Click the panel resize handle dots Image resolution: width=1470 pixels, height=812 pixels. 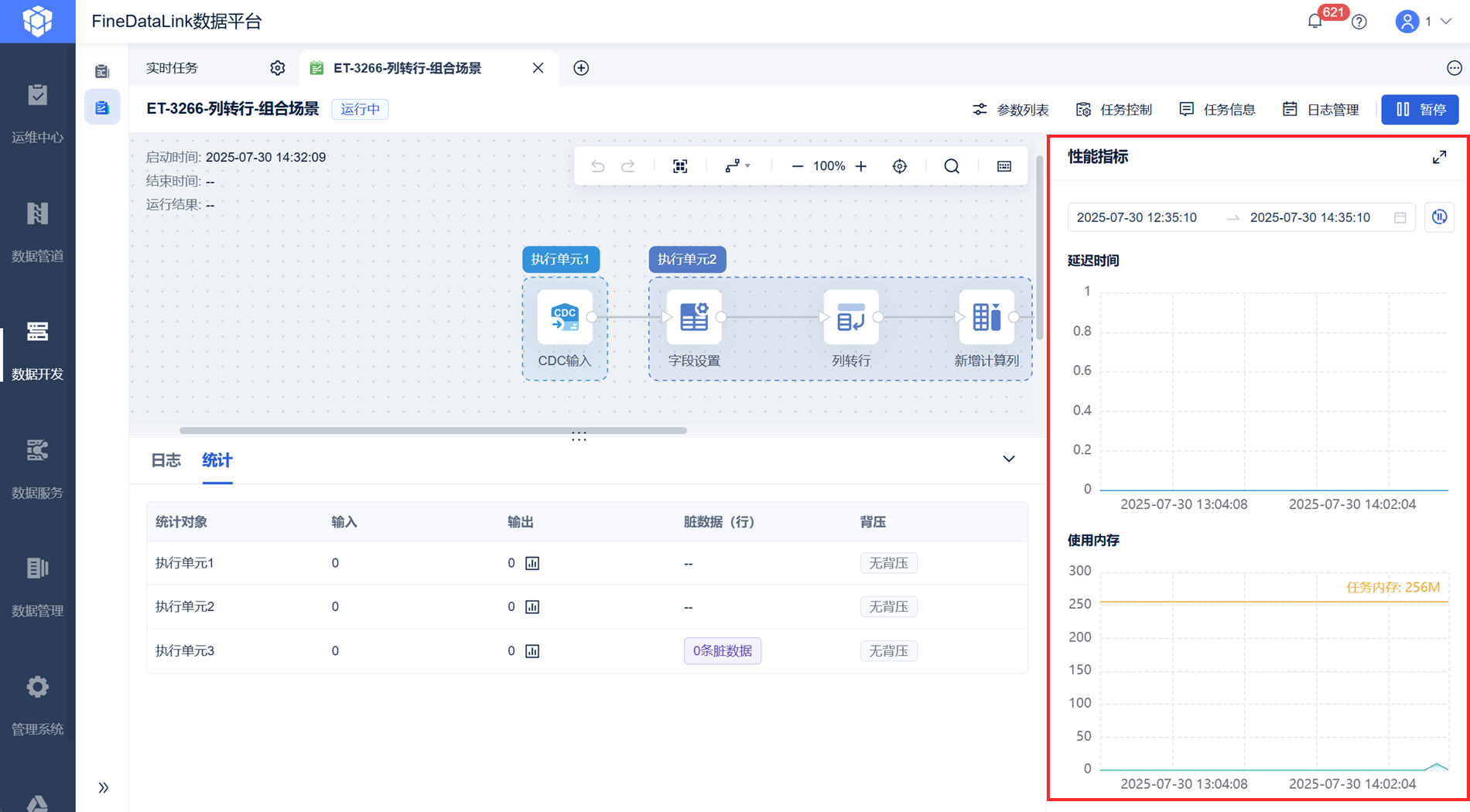pyautogui.click(x=579, y=436)
